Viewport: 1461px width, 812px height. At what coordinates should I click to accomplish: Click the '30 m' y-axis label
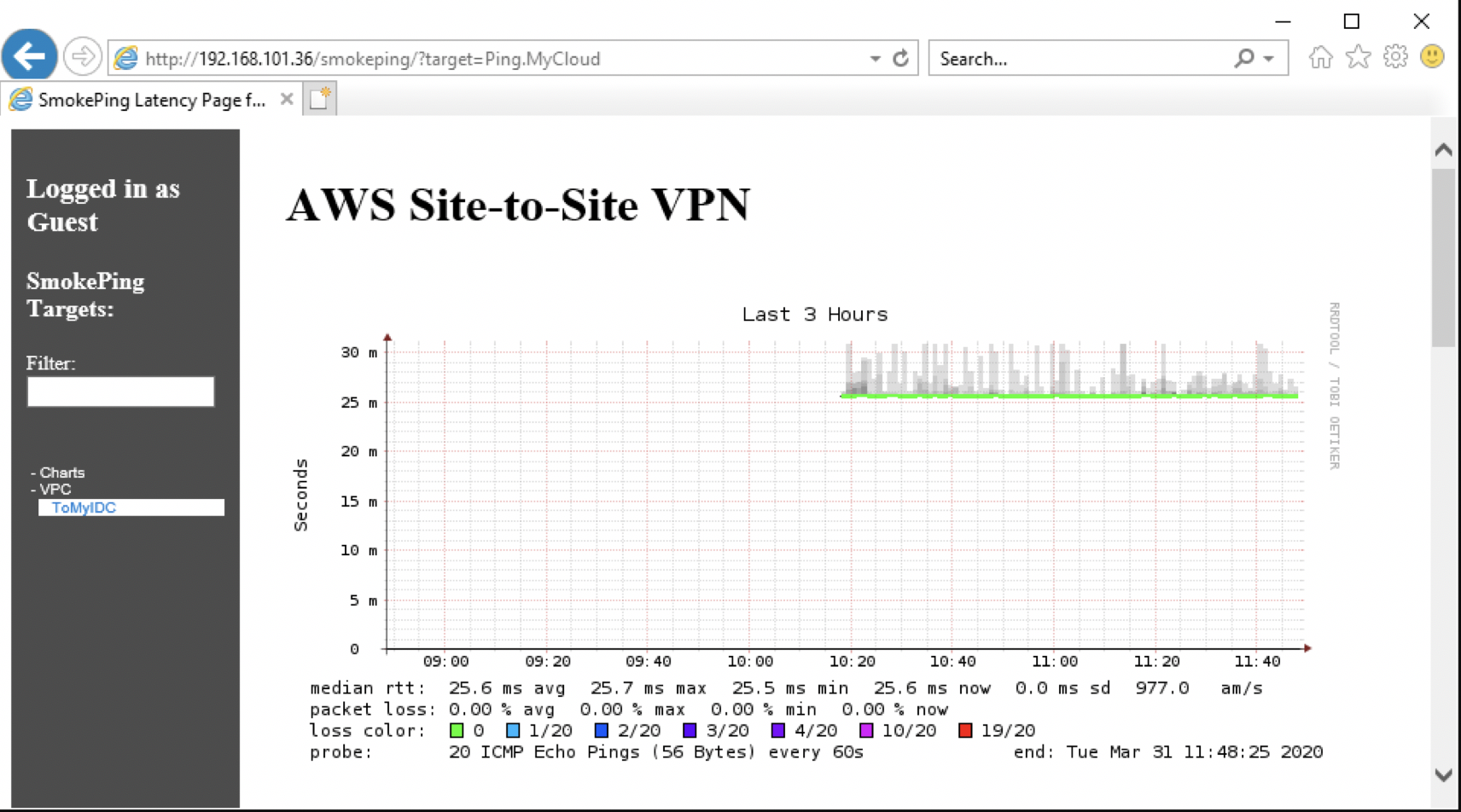[359, 352]
